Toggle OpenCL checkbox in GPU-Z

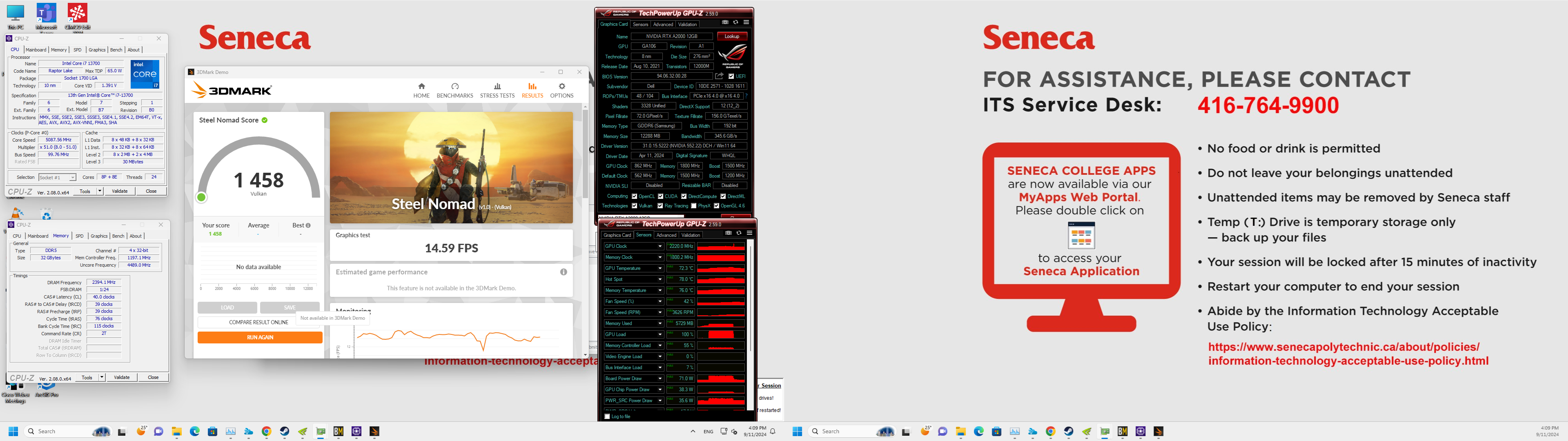tap(634, 196)
